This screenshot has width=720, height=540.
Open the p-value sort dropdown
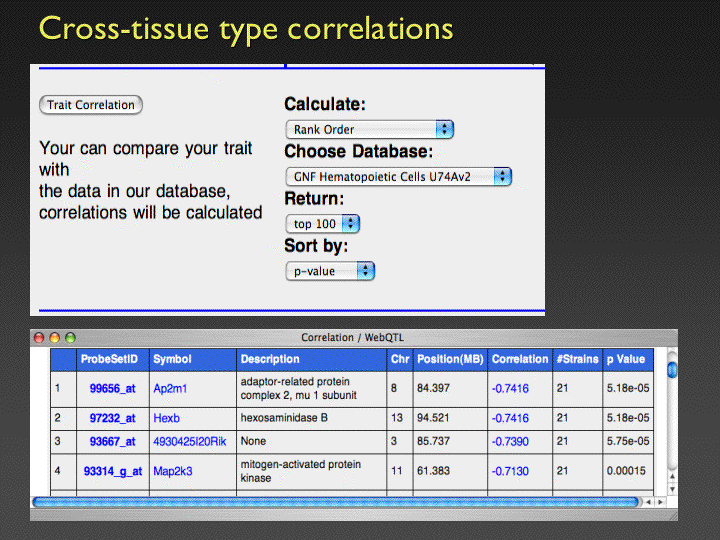pyautogui.click(x=330, y=271)
